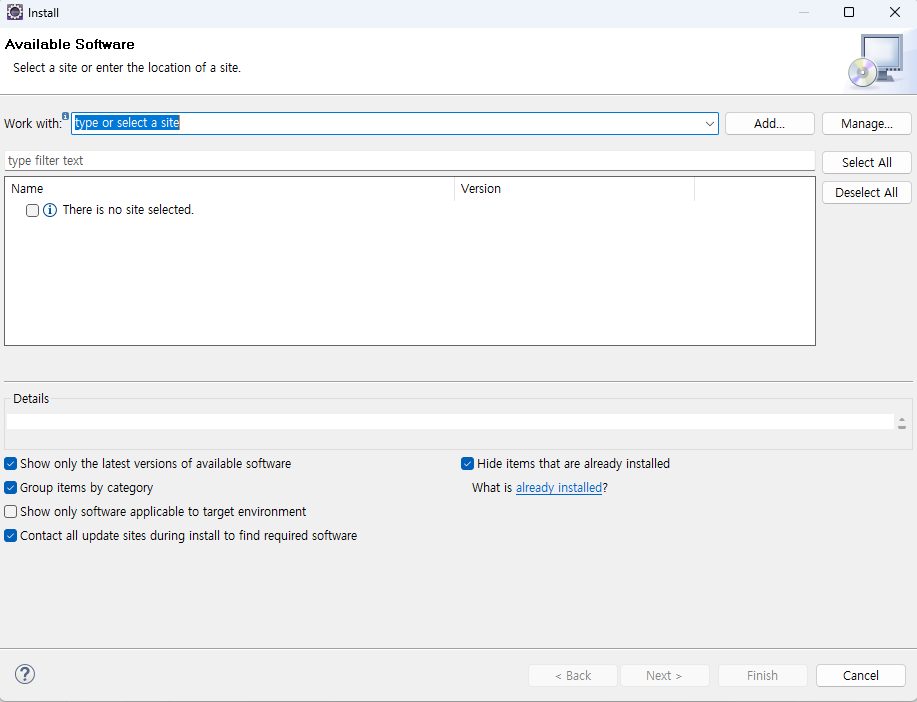Open the Manage... sites button
This screenshot has height=702, width=917.
point(867,123)
